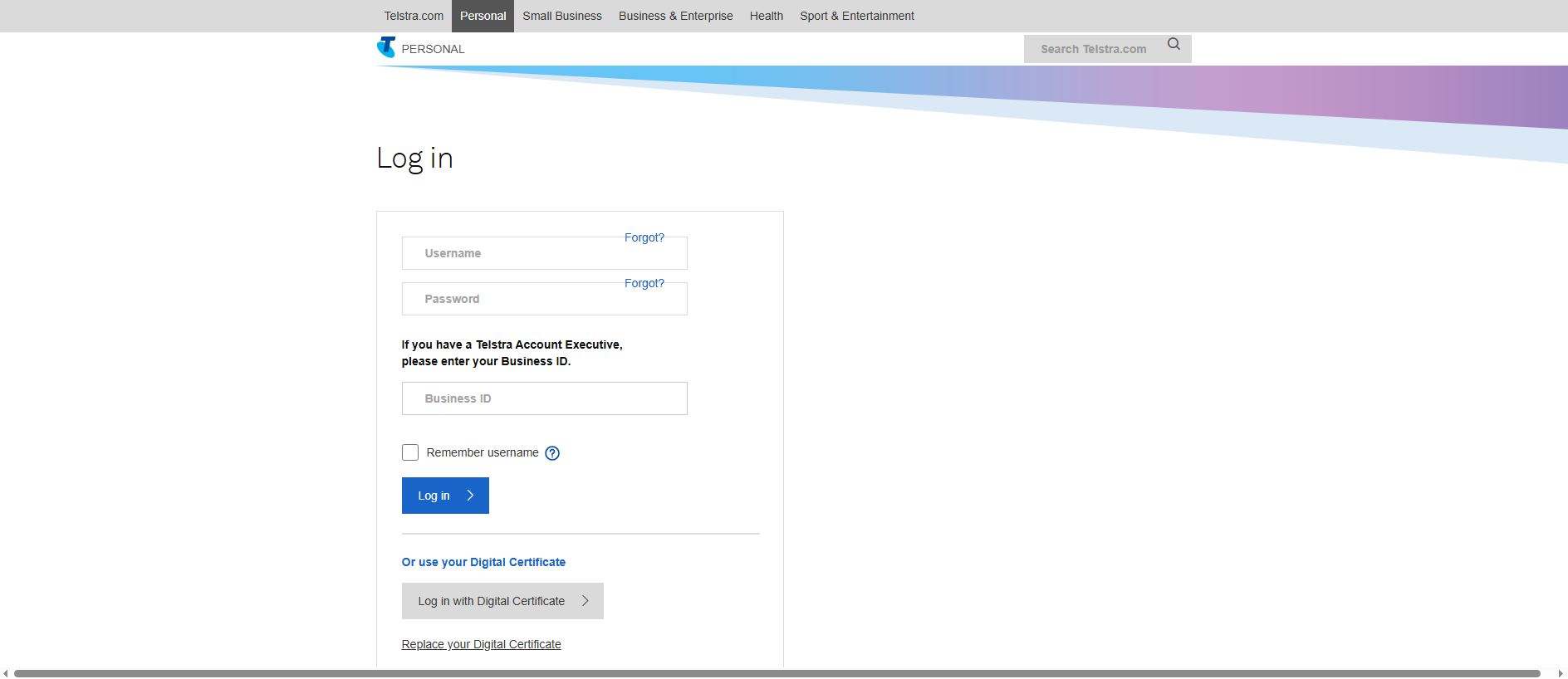1568x679 pixels.
Task: Open Sport & Entertainment section
Action: (857, 16)
